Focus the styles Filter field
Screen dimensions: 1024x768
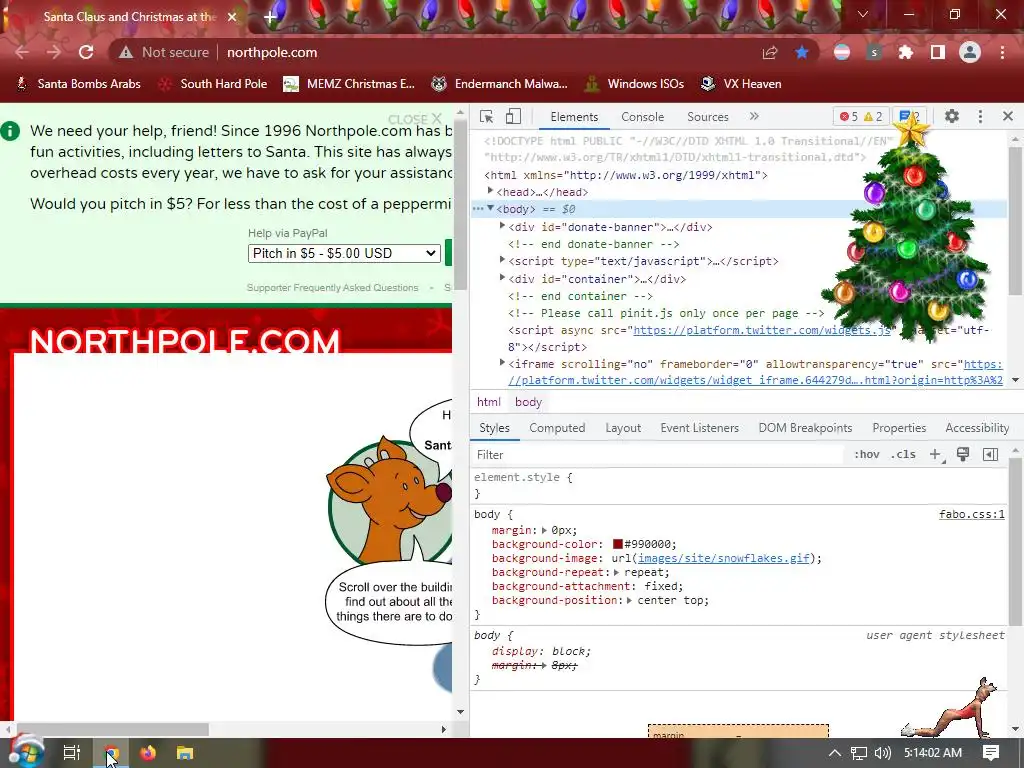tap(656, 455)
